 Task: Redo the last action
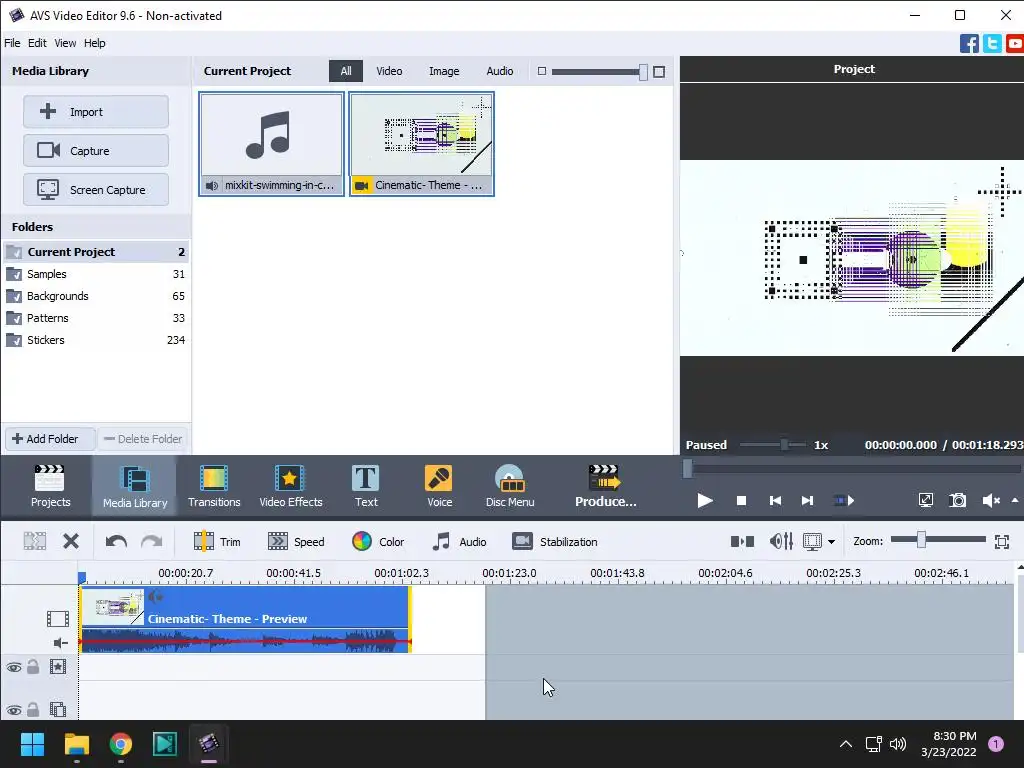(152, 541)
